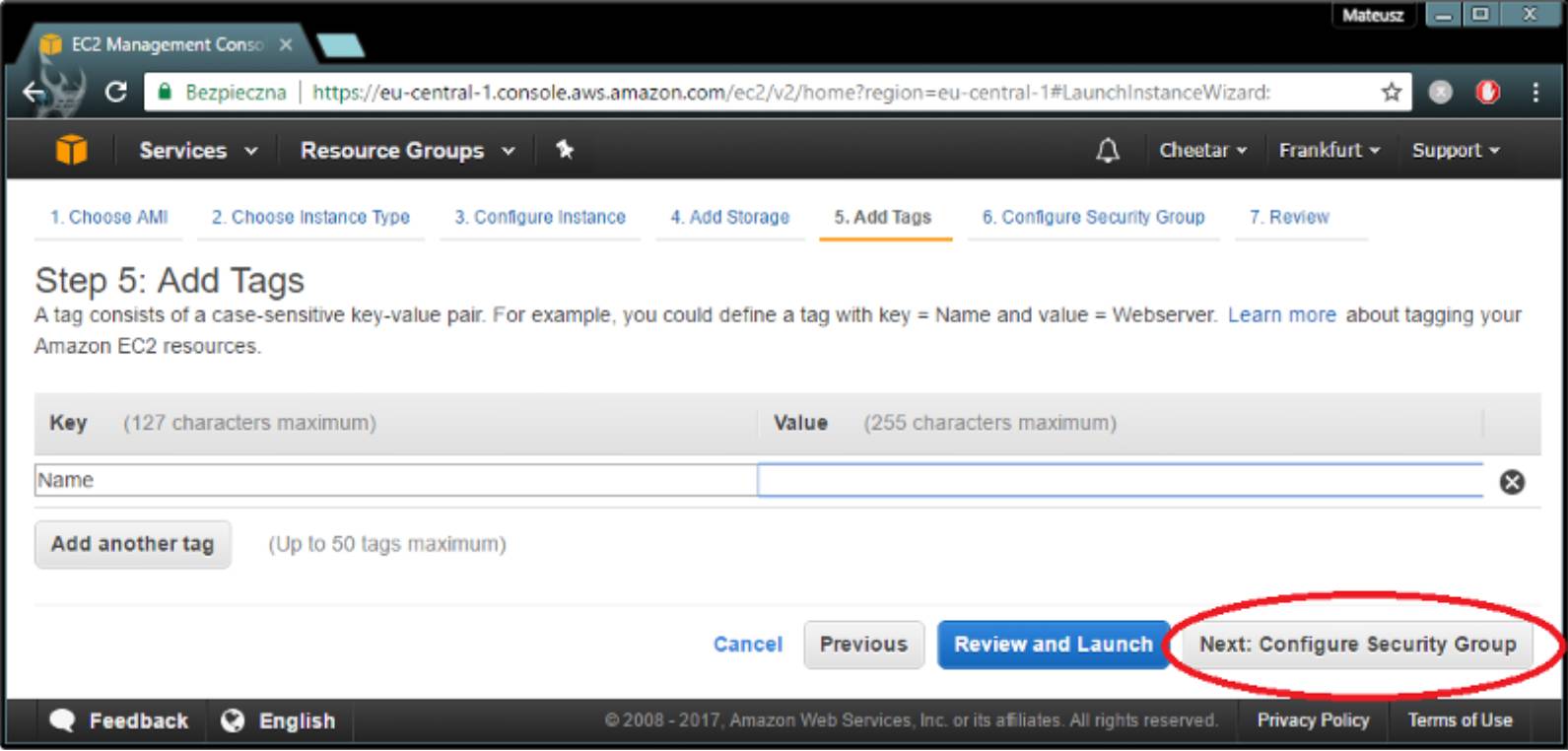
Task: Click the Review and Launch button
Action: (1053, 645)
